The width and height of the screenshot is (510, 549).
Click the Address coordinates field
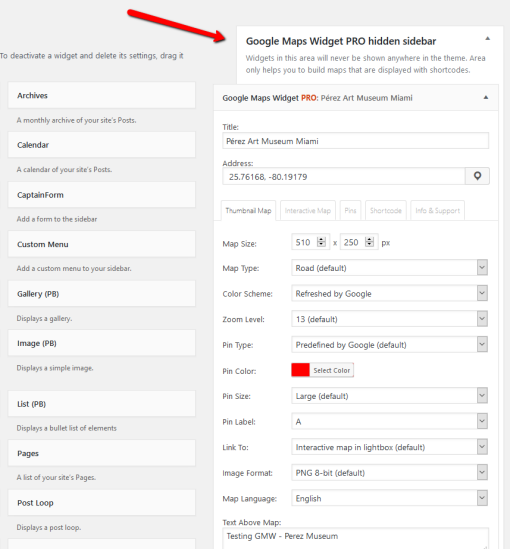click(344, 176)
